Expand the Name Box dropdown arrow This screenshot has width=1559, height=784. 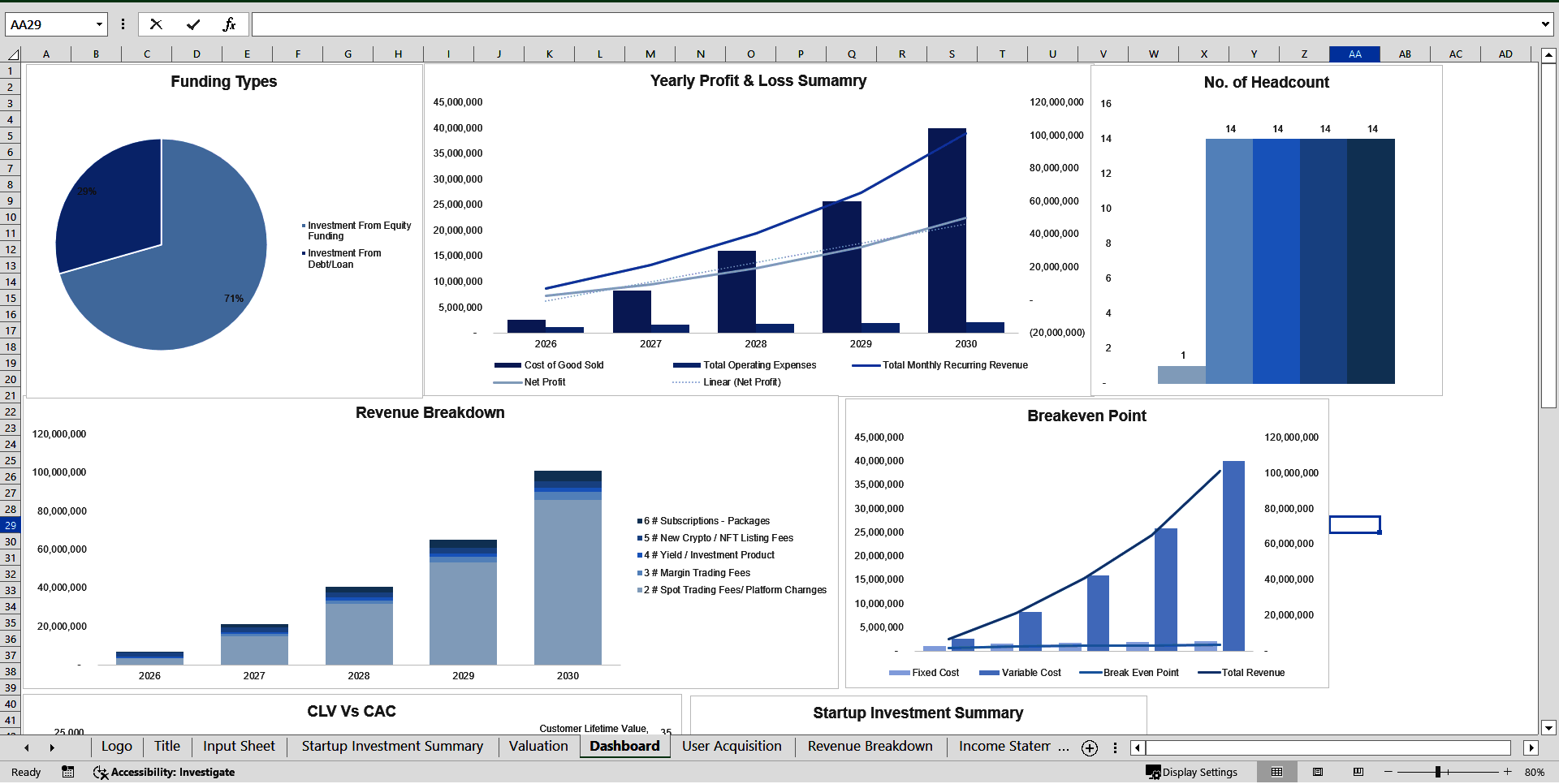(x=99, y=24)
